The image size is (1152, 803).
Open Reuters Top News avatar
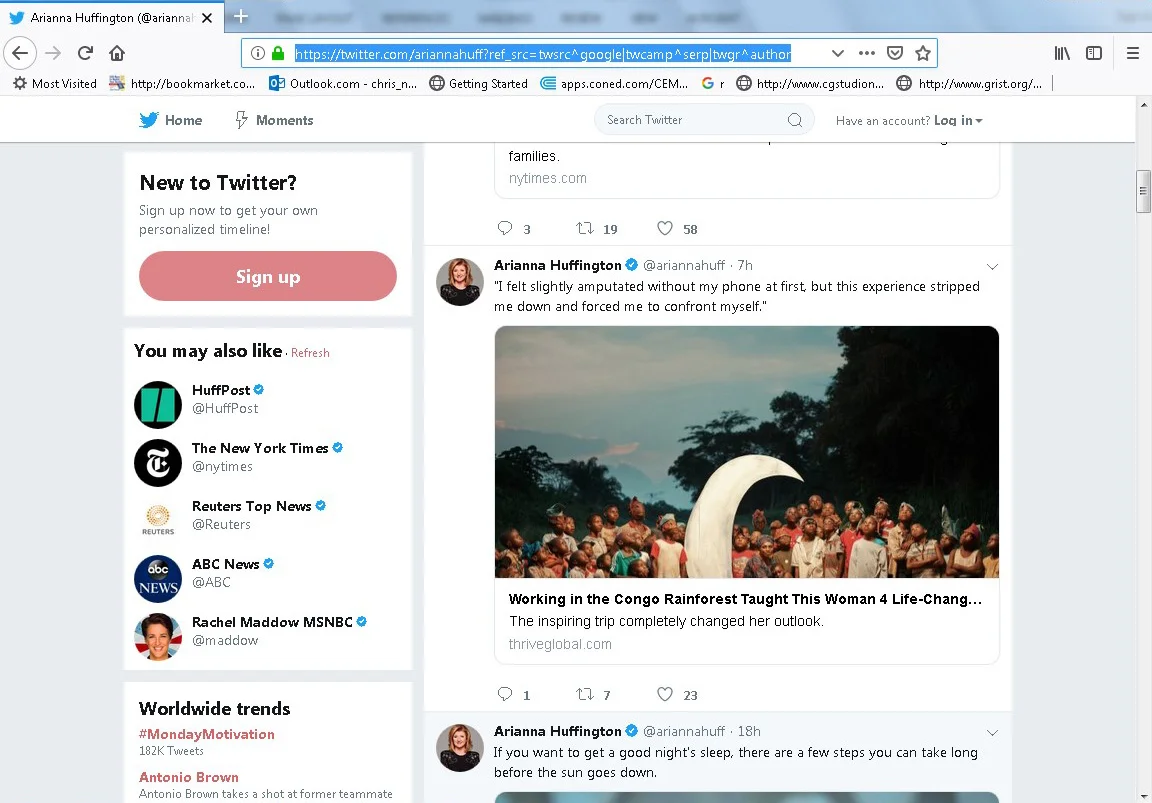158,520
